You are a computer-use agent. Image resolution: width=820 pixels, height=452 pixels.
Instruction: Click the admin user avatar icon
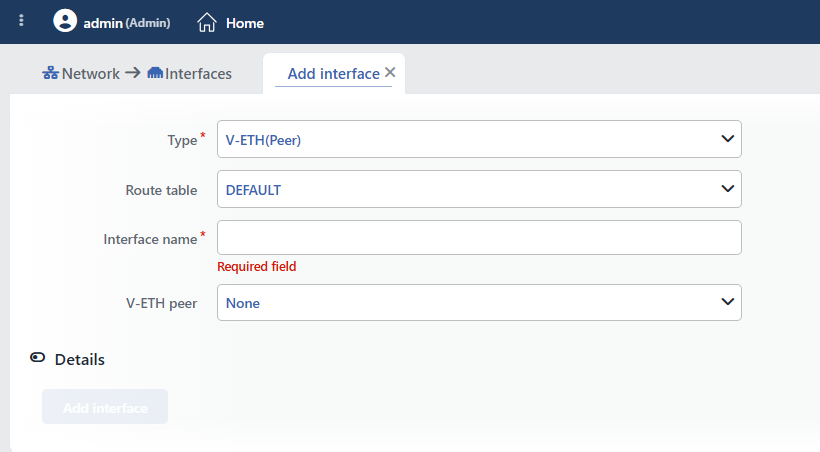(x=65, y=21)
